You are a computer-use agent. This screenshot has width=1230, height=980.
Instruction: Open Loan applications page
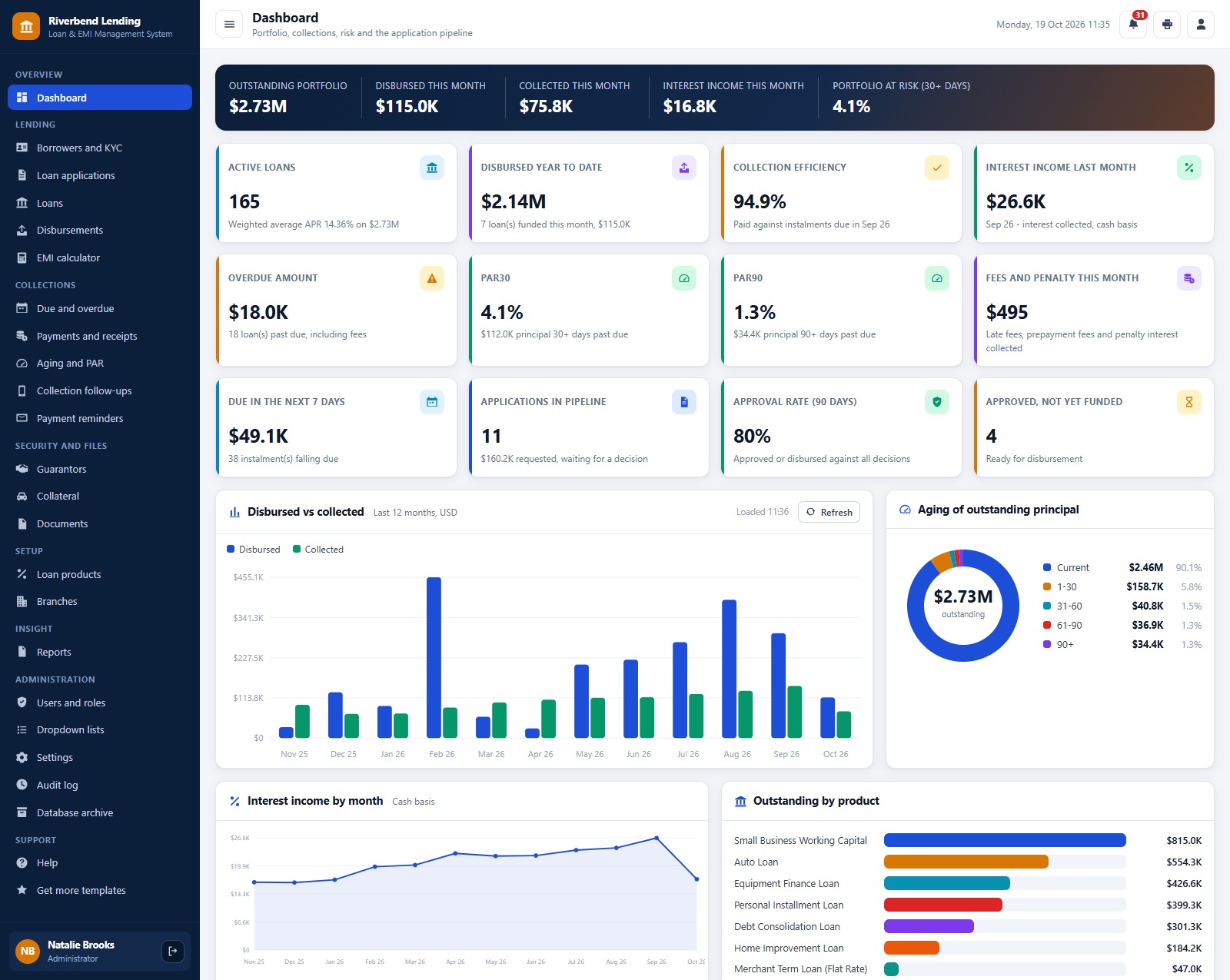tap(100, 175)
